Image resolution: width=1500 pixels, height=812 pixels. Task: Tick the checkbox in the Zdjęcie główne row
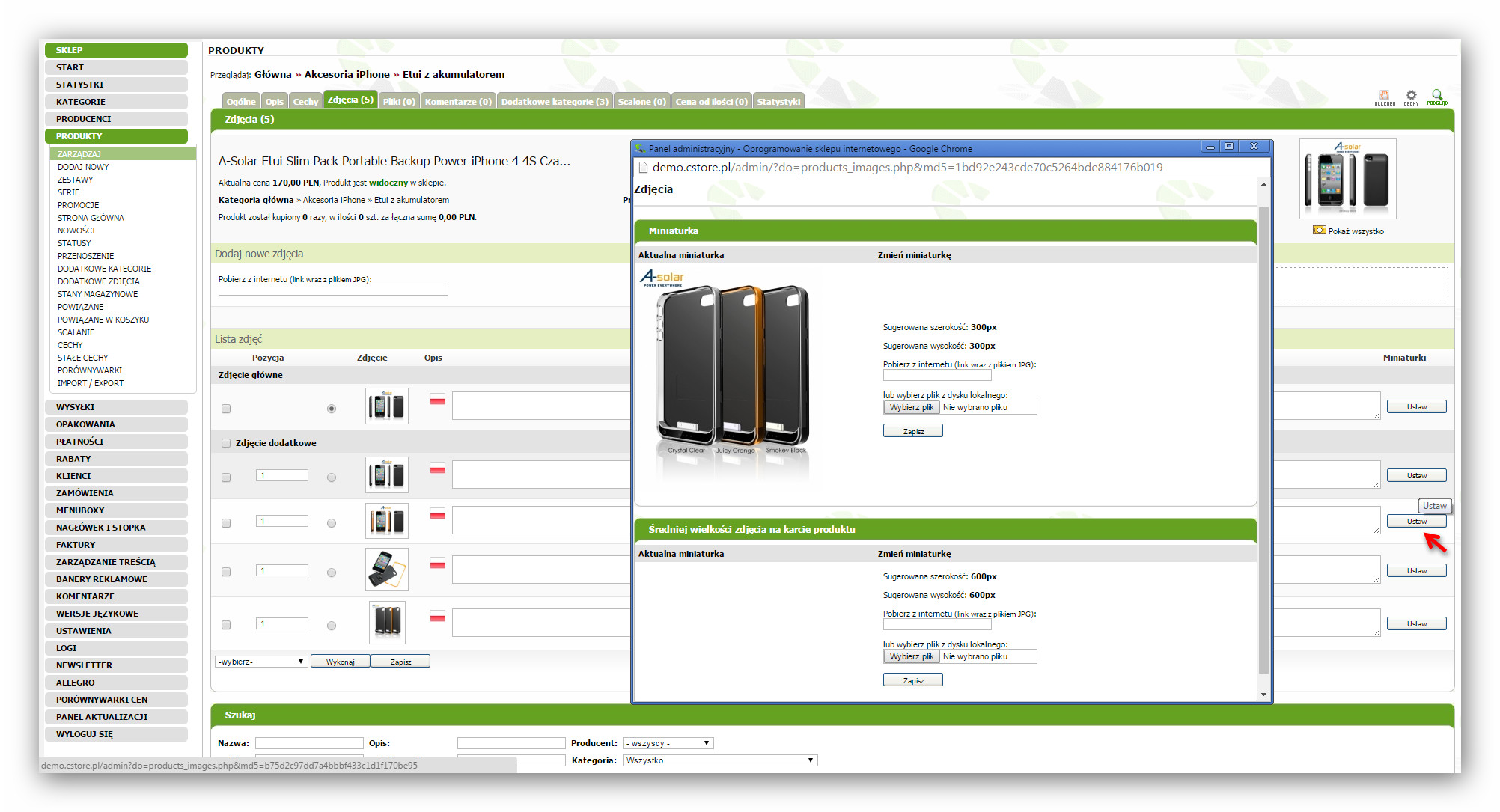[x=226, y=409]
